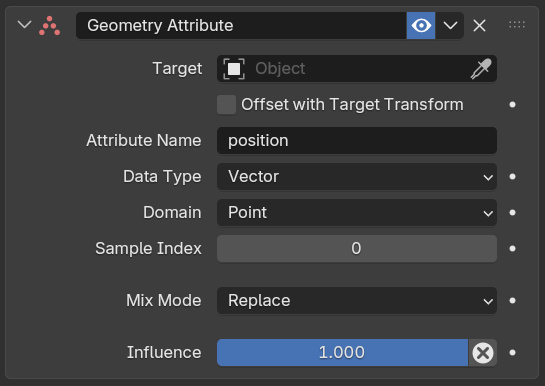The image size is (545, 386).
Task: Open the Domain Point dropdown
Action: pos(357,213)
